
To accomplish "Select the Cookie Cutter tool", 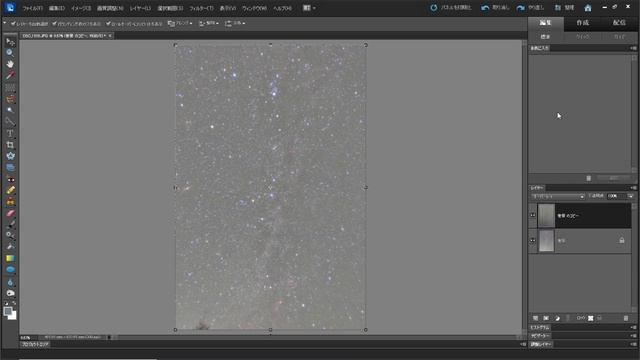I will coord(10,156).
